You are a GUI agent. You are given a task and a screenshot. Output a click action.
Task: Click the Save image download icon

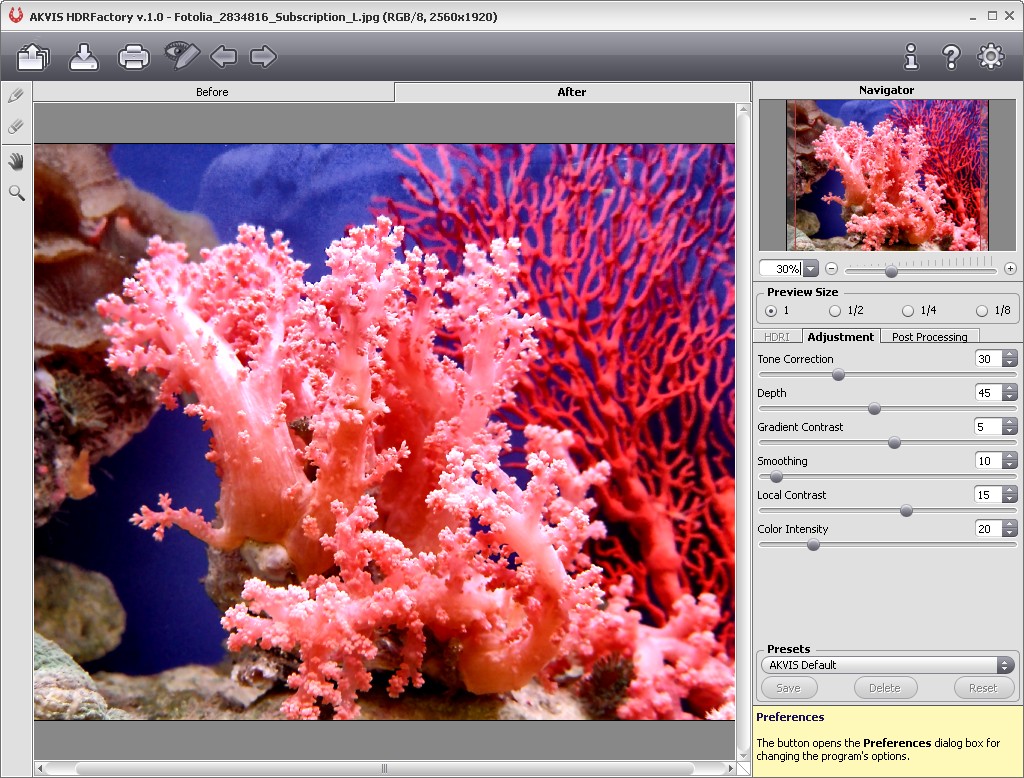pos(84,57)
